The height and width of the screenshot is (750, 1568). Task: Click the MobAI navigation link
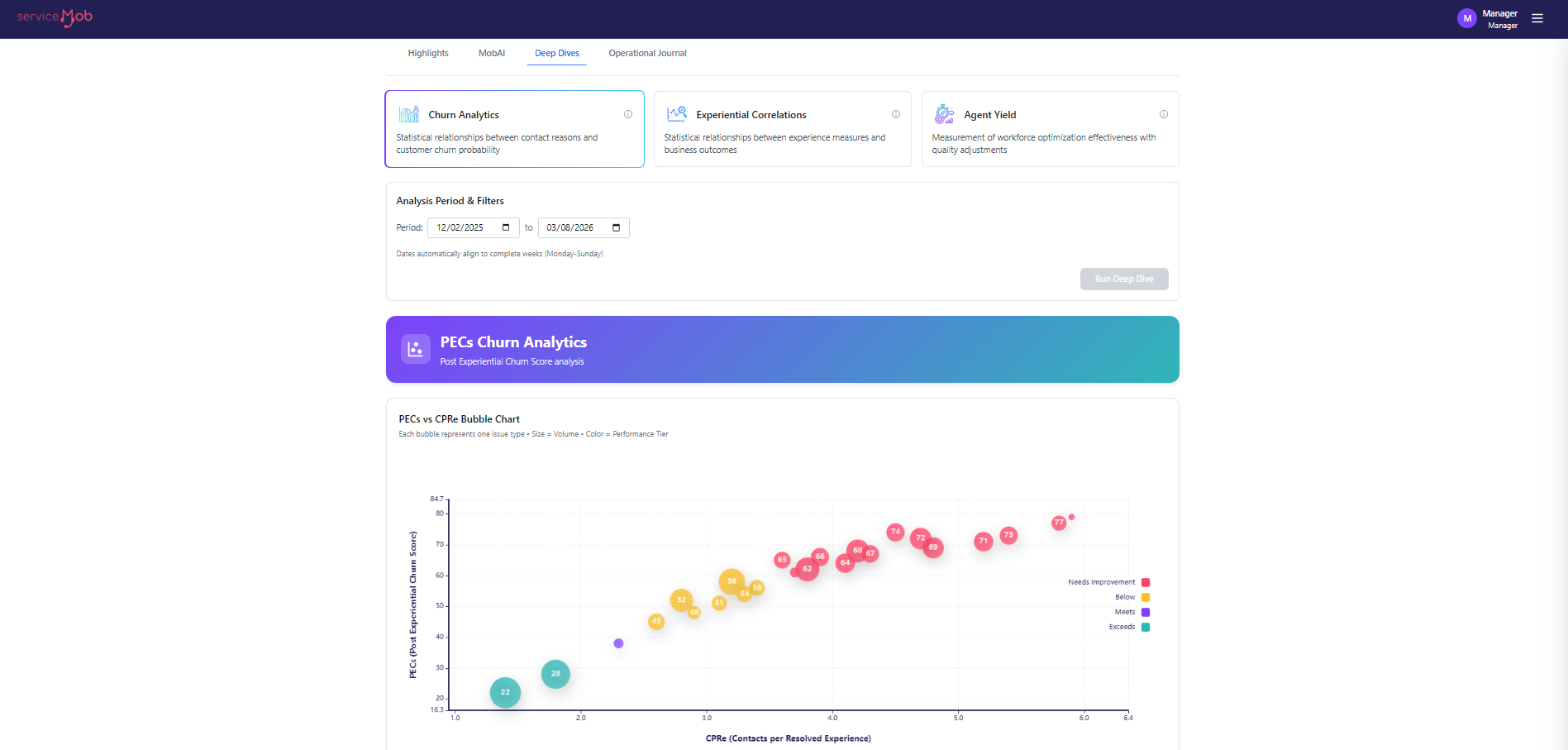pyautogui.click(x=492, y=53)
